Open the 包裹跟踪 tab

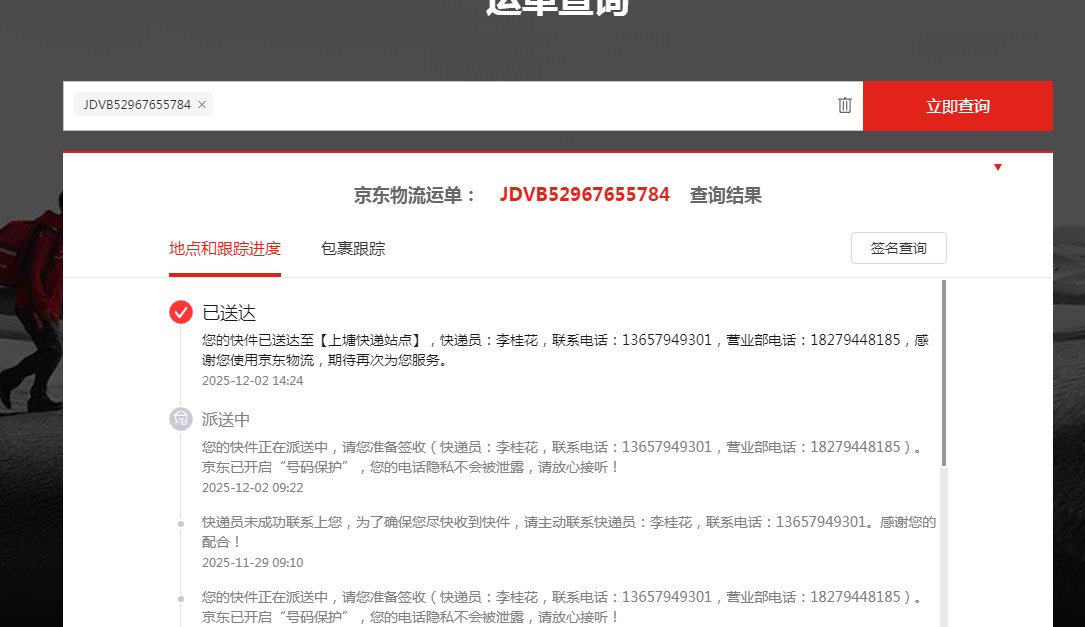point(353,249)
